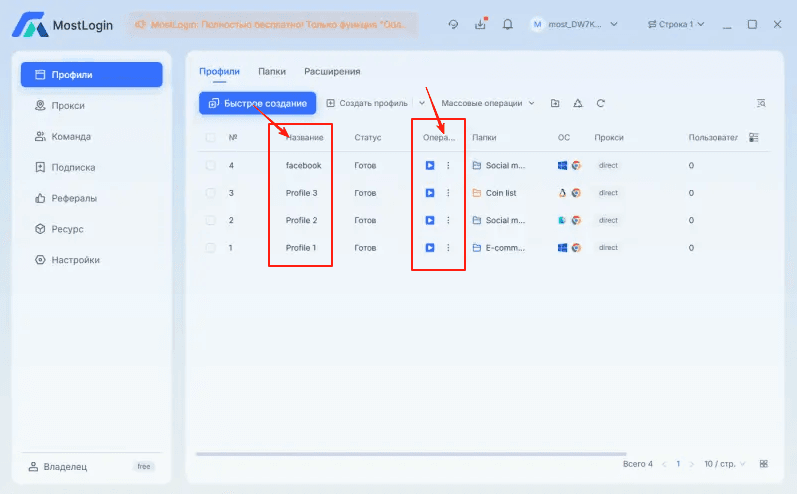Open the Строка 1 line selector
Viewport: 797px width, 494px height.
[676, 24]
